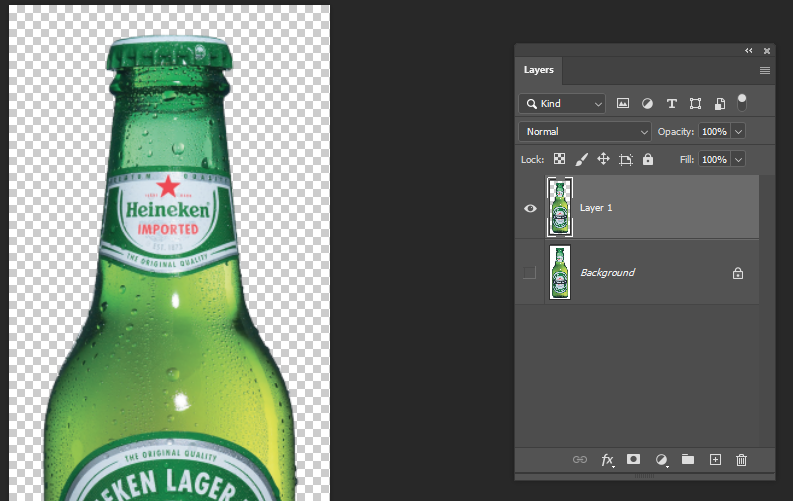Filter for type layers icon
The height and width of the screenshot is (501, 793).
pyautogui.click(x=671, y=104)
